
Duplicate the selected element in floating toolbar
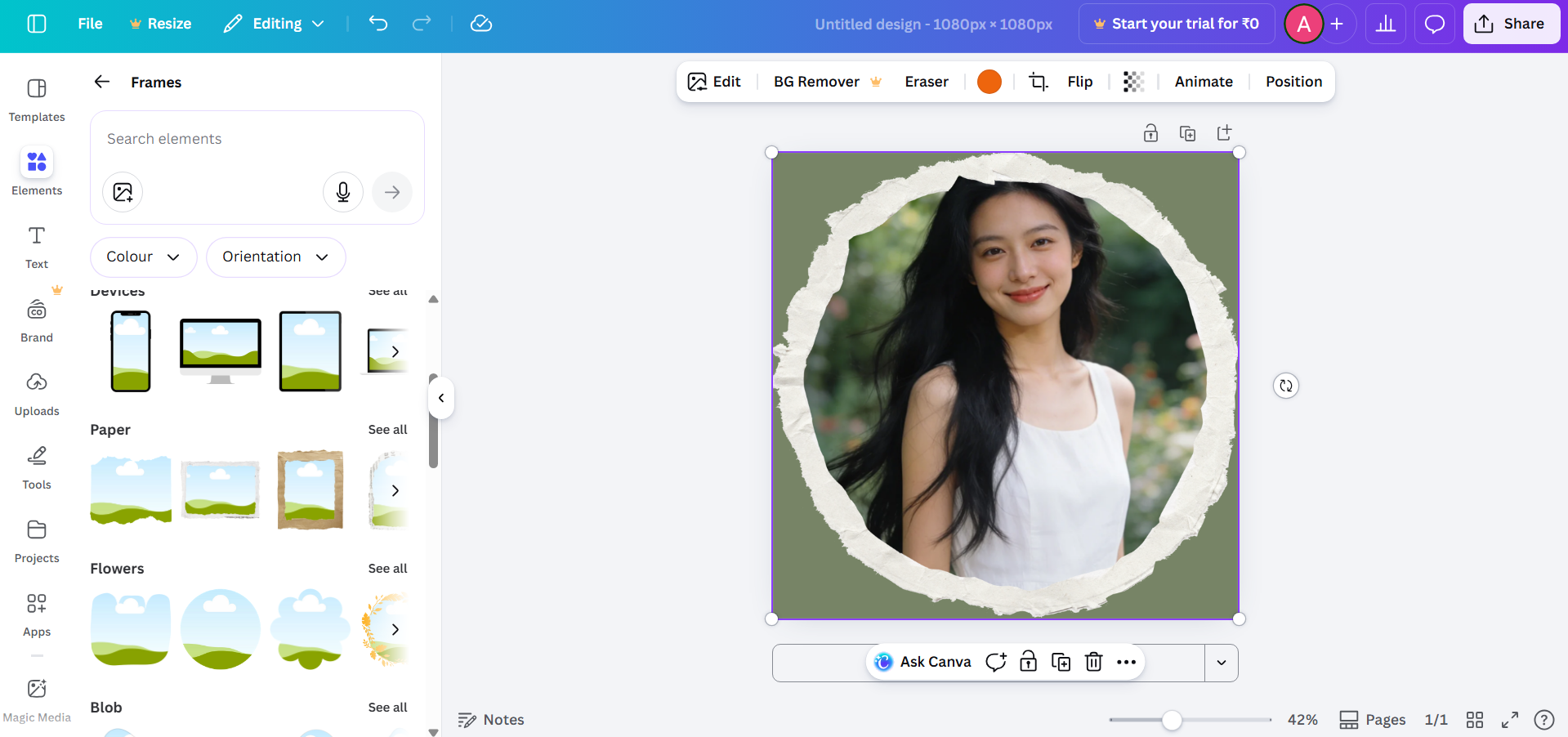pyautogui.click(x=1061, y=662)
